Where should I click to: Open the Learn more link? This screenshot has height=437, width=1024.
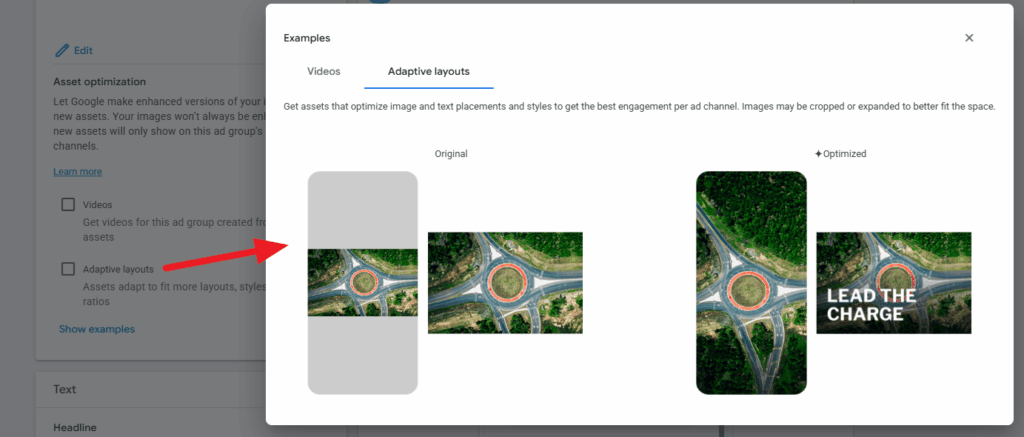(77, 172)
